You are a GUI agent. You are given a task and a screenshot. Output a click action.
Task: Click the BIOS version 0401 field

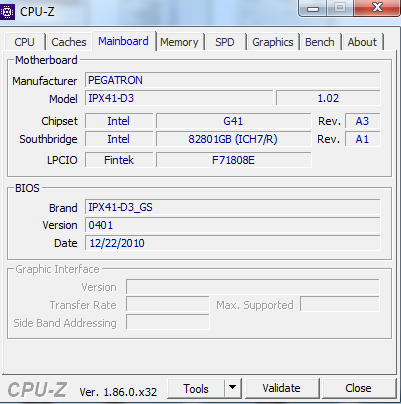click(x=233, y=225)
